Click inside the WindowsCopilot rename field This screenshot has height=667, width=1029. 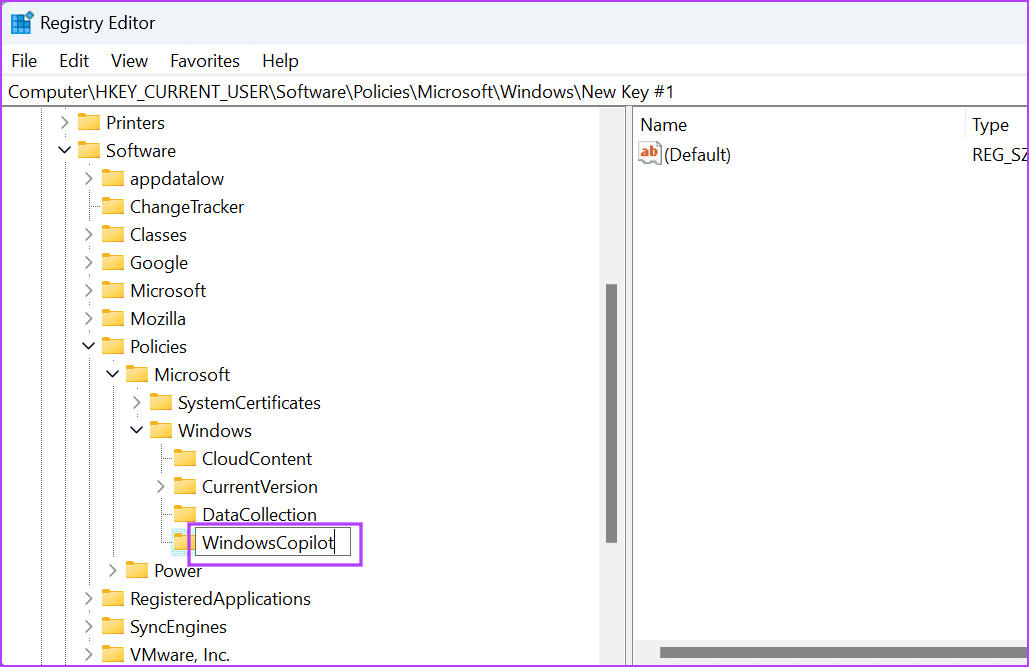(272, 543)
